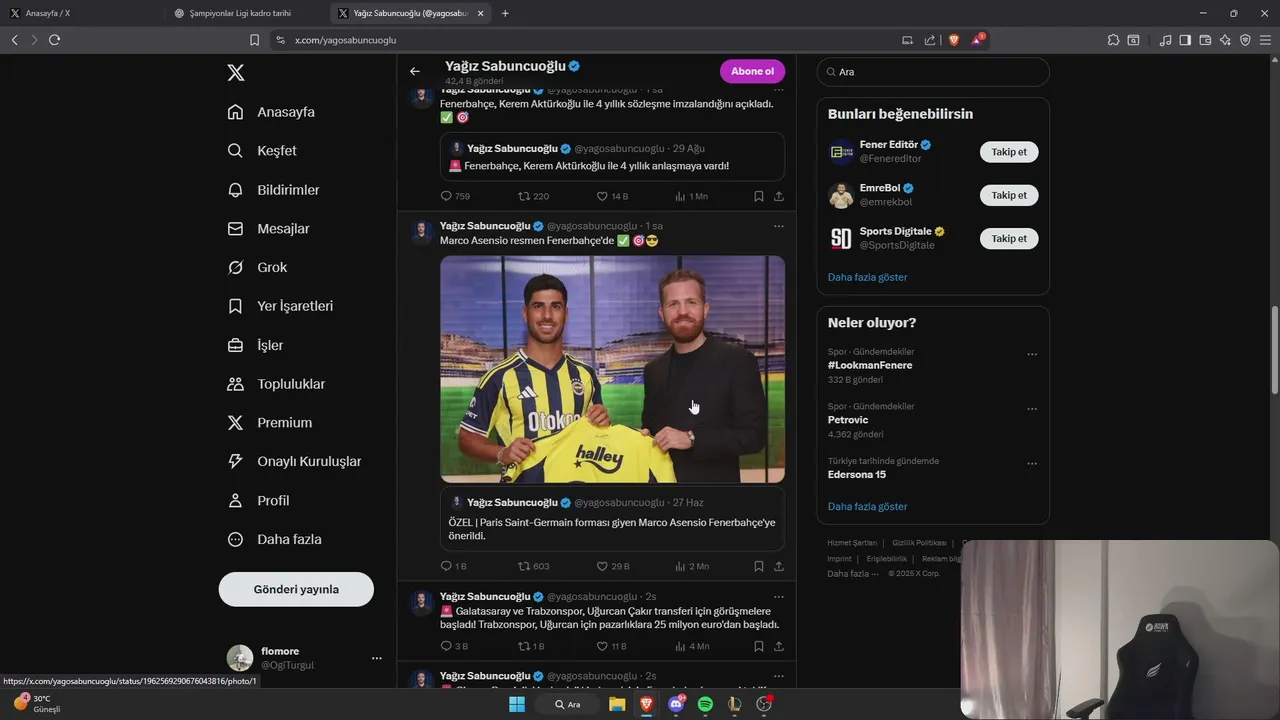Click the Abone ol button
Image resolution: width=1280 pixels, height=720 pixels.
752,71
